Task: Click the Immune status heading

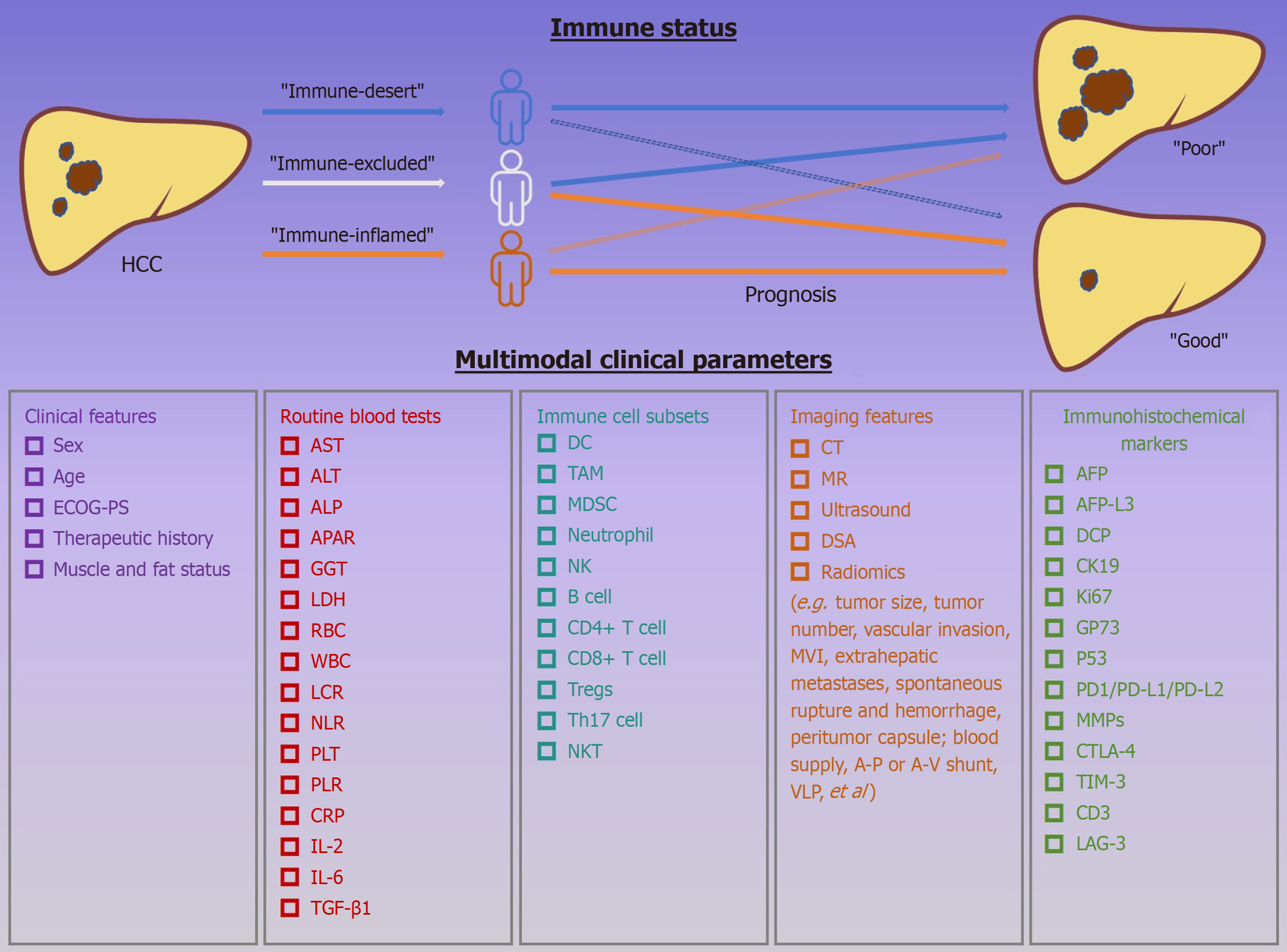Action: point(644,28)
